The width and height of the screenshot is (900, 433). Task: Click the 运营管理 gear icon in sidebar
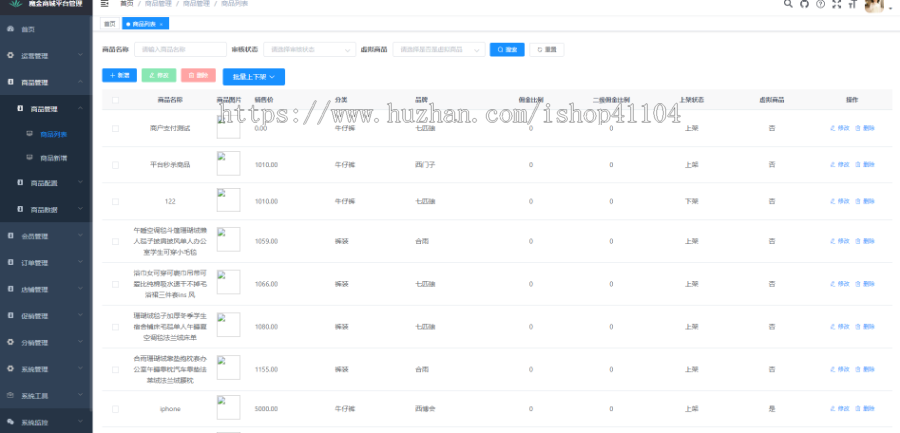click(x=10, y=55)
